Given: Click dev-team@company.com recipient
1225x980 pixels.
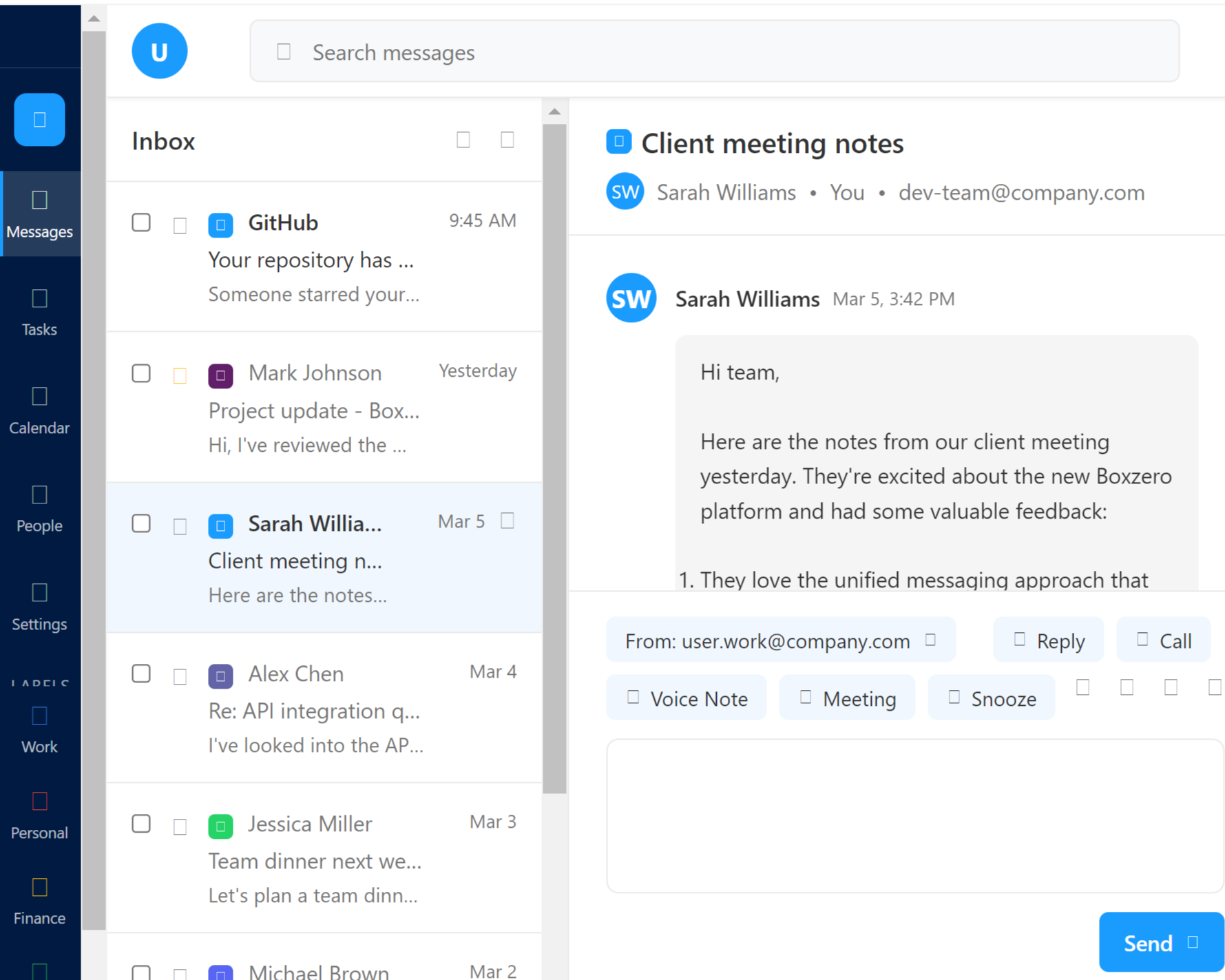Looking at the screenshot, I should click(x=1021, y=192).
